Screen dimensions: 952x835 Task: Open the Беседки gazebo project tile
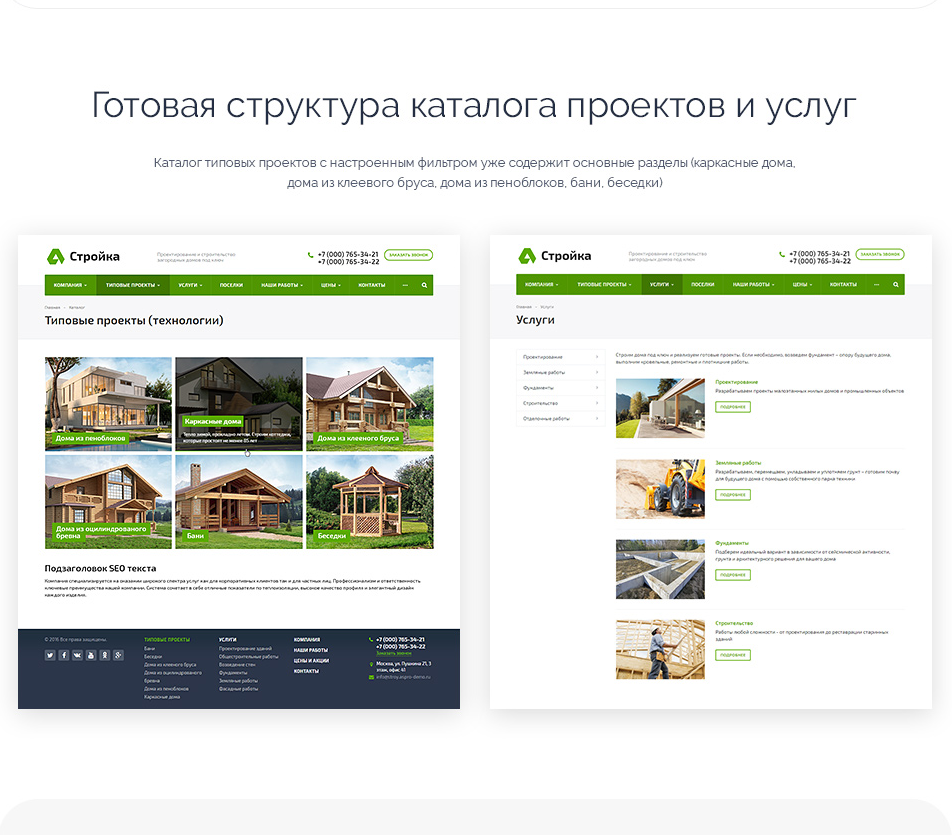[x=370, y=502]
